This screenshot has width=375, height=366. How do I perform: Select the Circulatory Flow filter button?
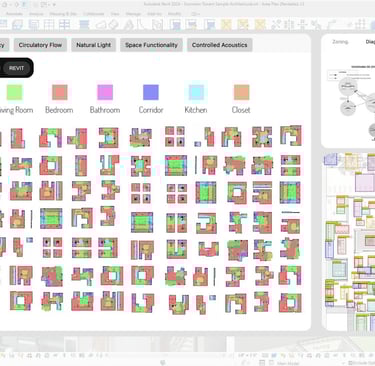[40, 45]
